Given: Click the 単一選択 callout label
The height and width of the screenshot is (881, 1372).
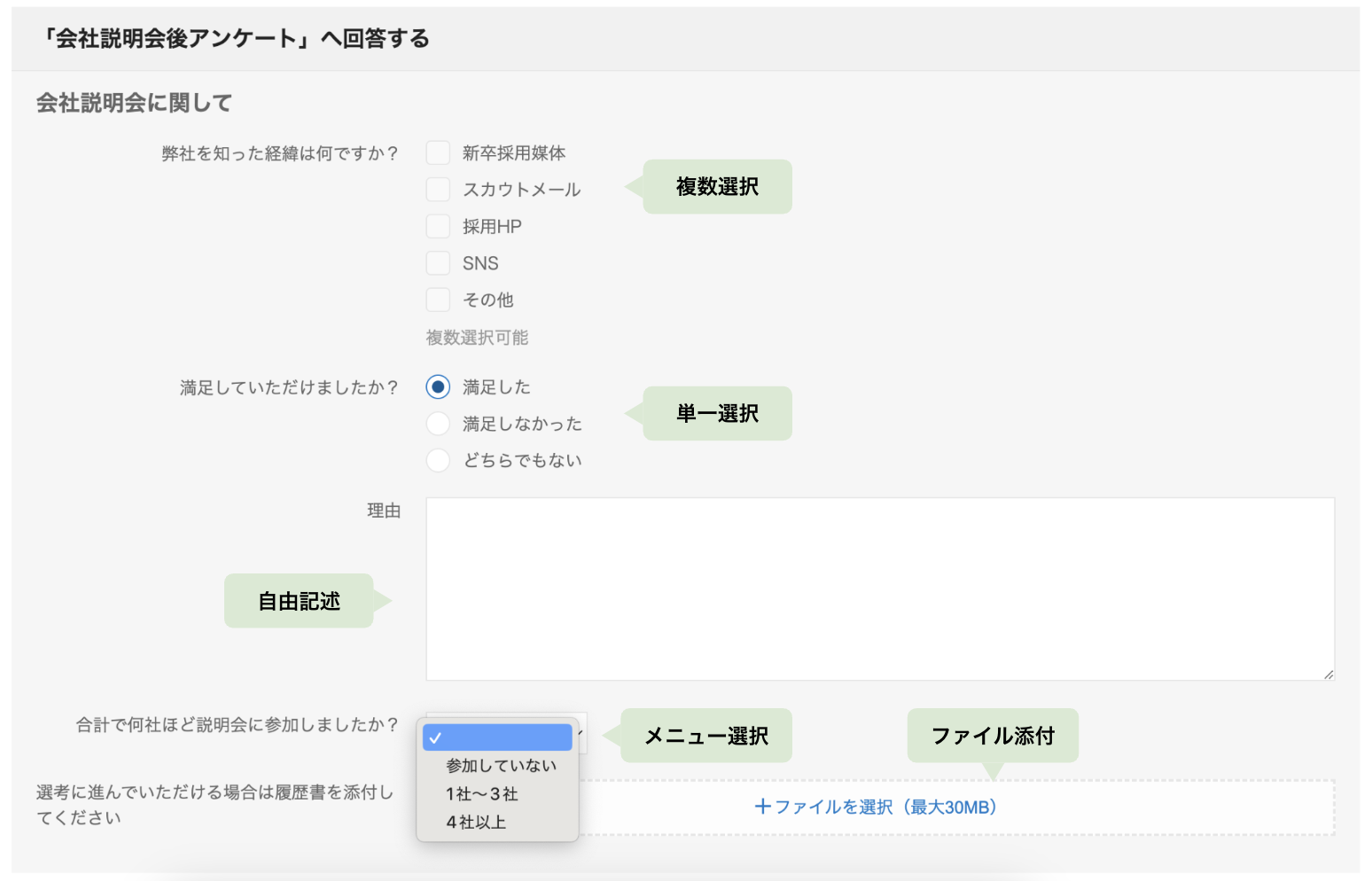Looking at the screenshot, I should coord(717,414).
